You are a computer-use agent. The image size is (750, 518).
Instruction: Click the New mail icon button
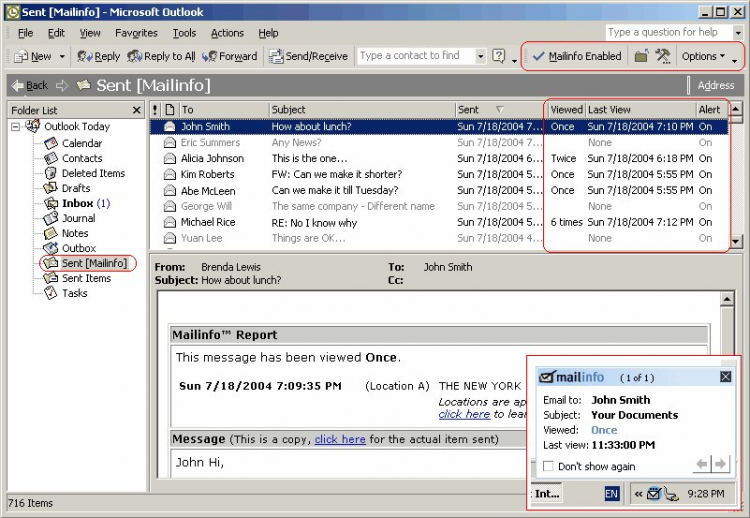[32, 56]
